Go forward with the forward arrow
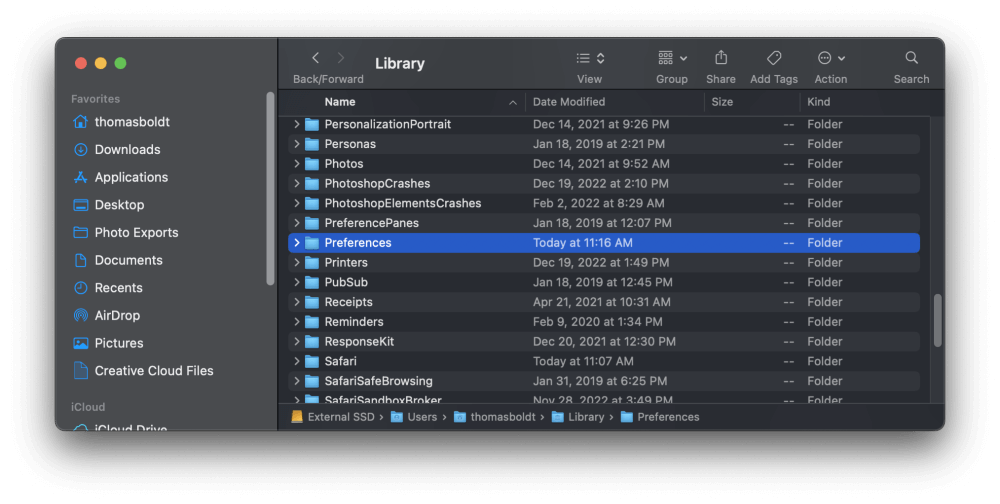 pyautogui.click(x=341, y=58)
